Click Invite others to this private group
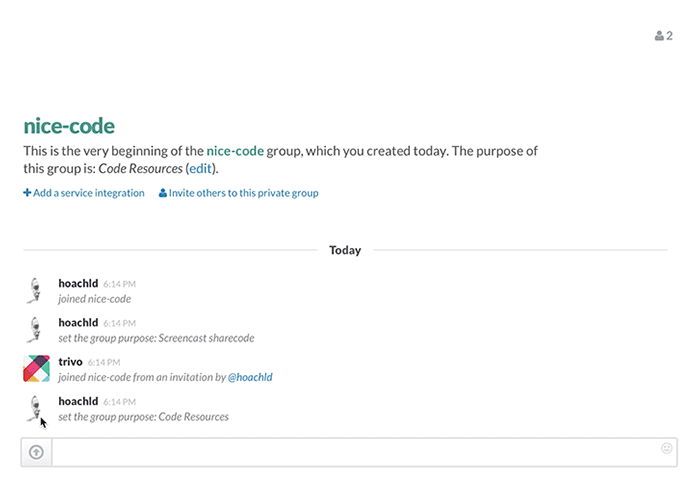Viewport: 696px width, 500px height. (243, 193)
